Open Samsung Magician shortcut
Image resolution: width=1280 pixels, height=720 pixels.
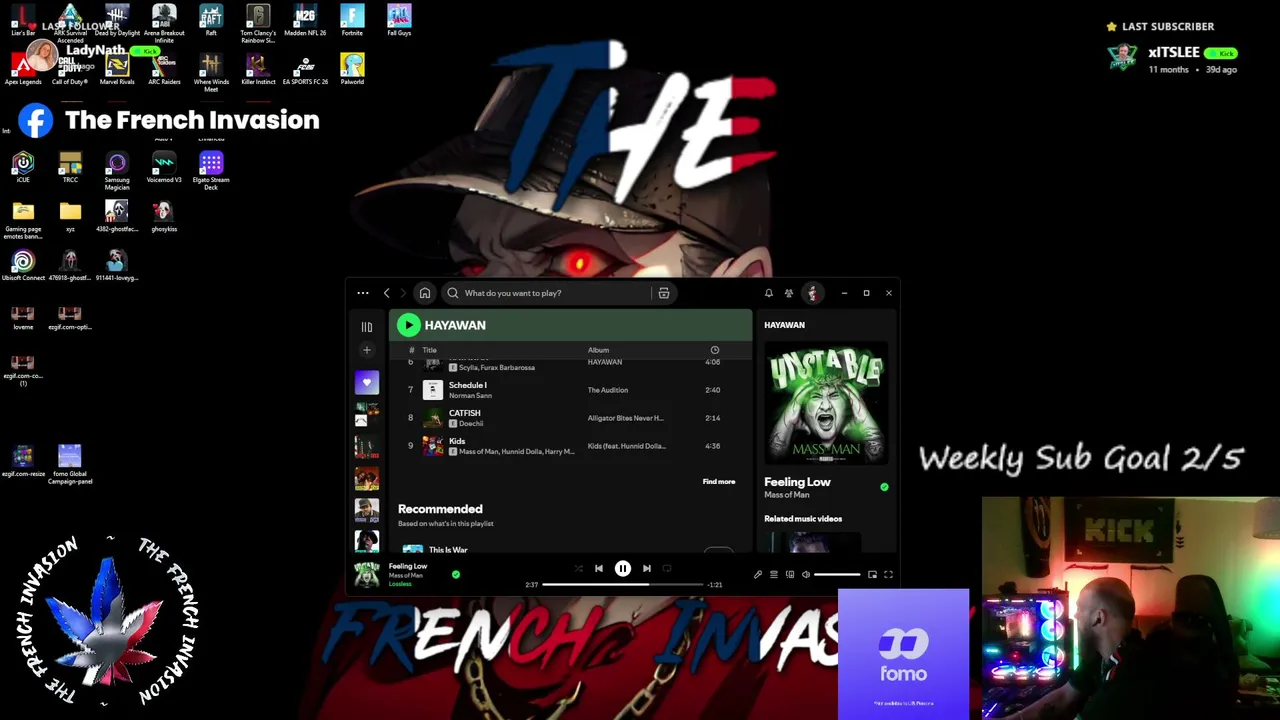click(x=117, y=171)
